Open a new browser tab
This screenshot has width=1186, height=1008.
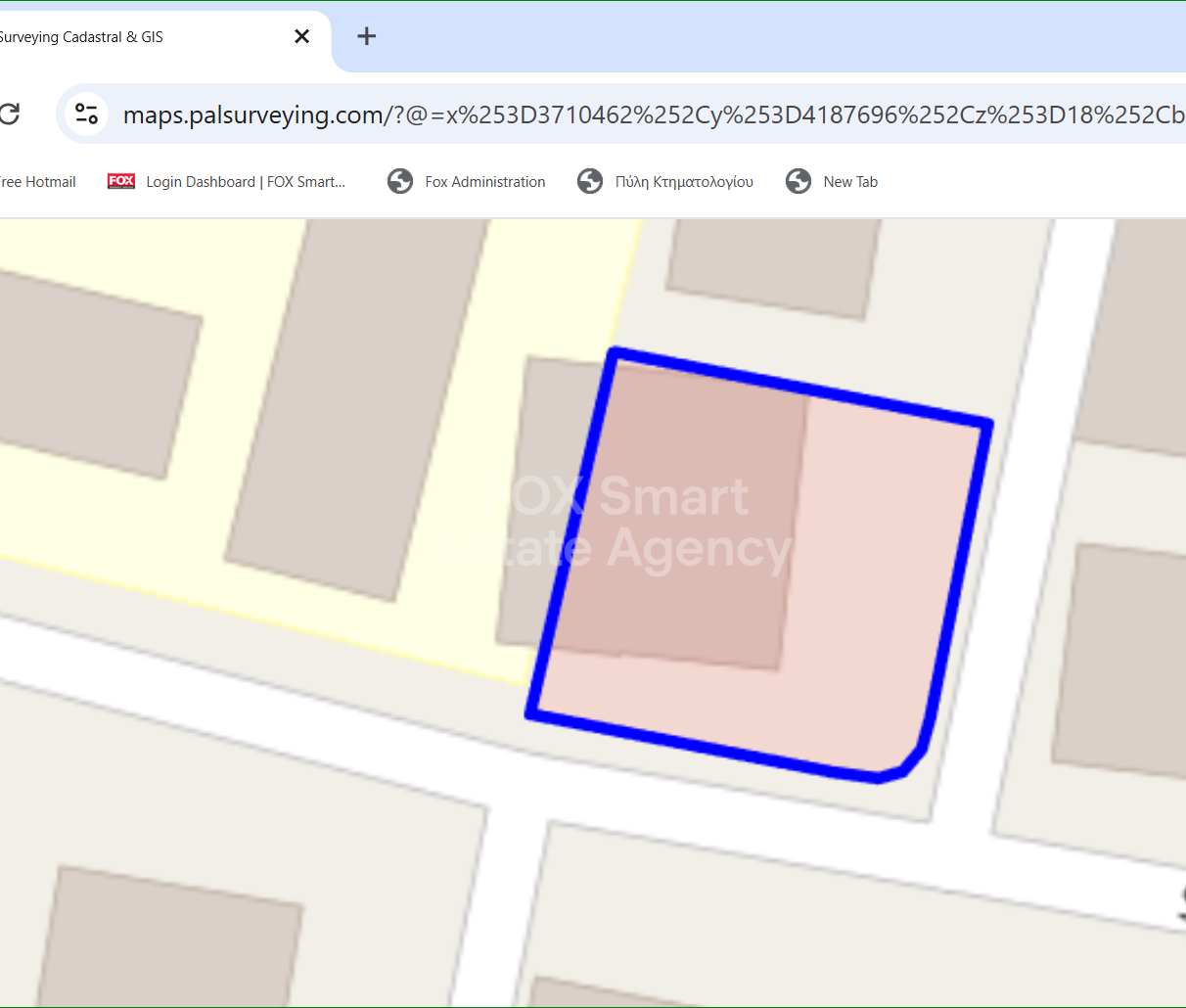pyautogui.click(x=367, y=36)
